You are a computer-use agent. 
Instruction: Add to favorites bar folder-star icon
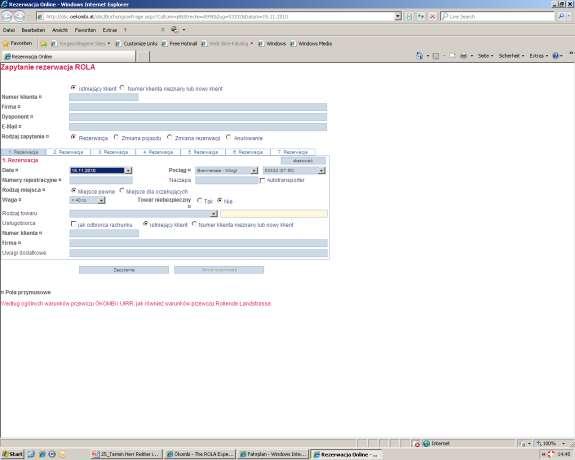tap(44, 44)
